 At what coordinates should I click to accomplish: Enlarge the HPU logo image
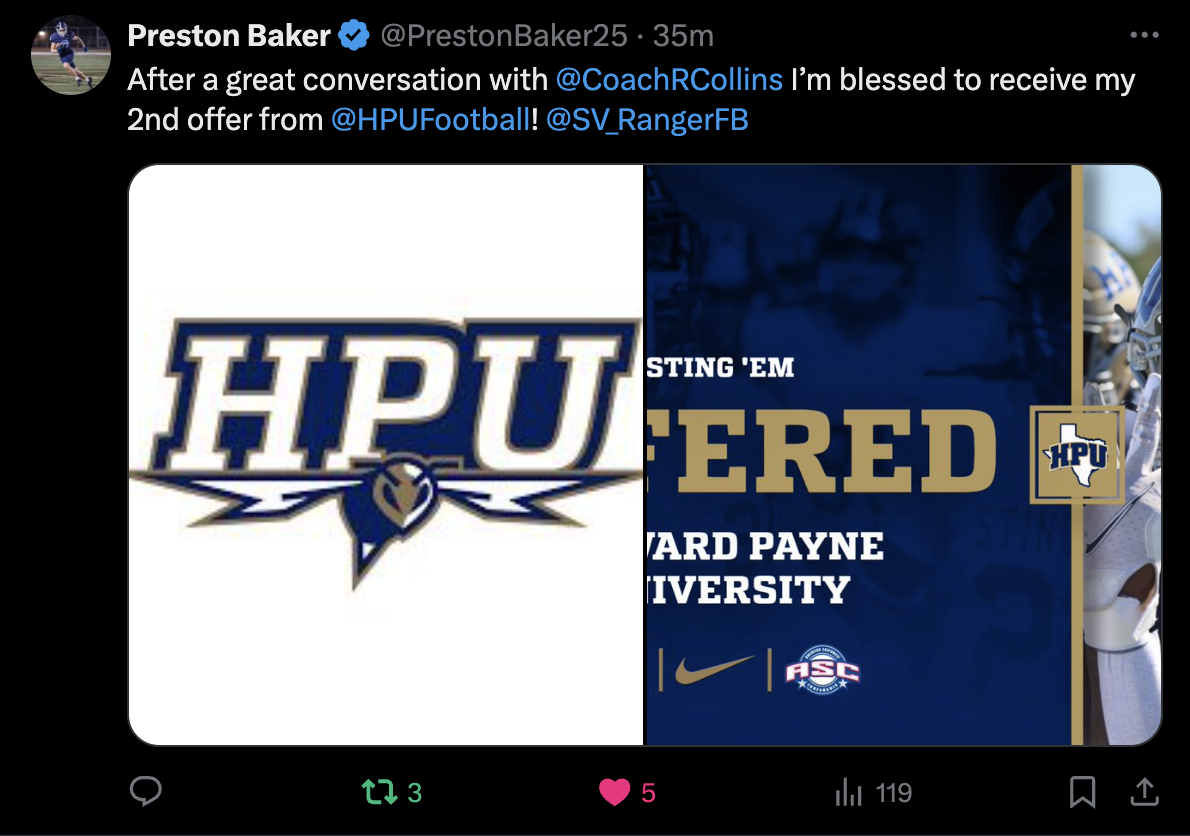coord(386,454)
